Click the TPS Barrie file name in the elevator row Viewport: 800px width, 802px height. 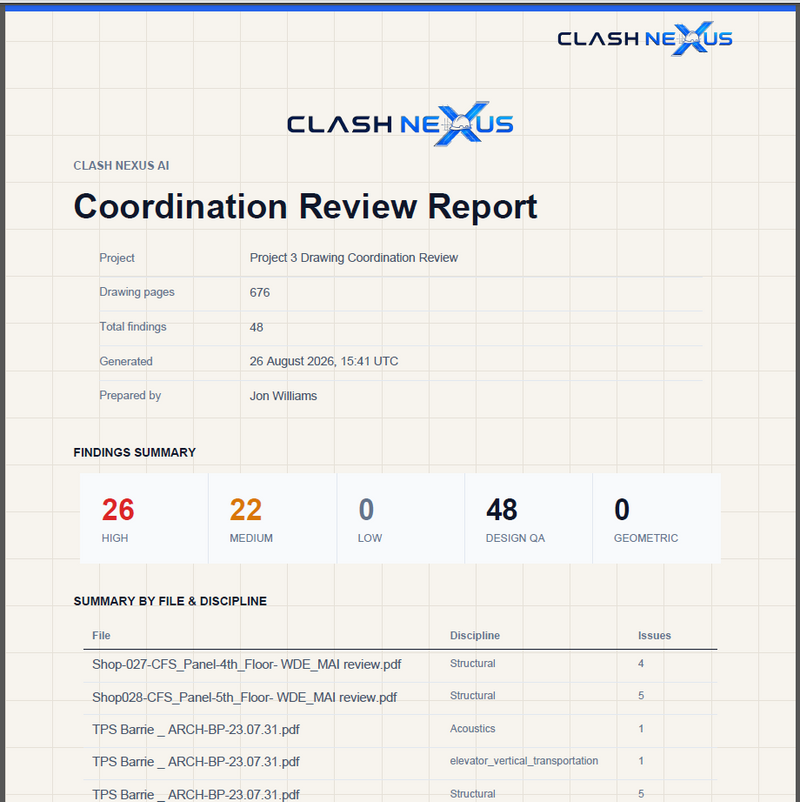point(196,762)
